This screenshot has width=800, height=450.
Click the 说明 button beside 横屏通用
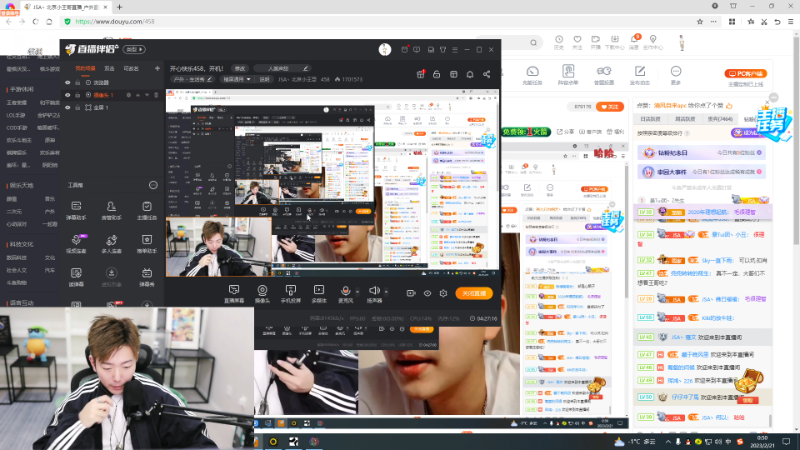coord(264,80)
